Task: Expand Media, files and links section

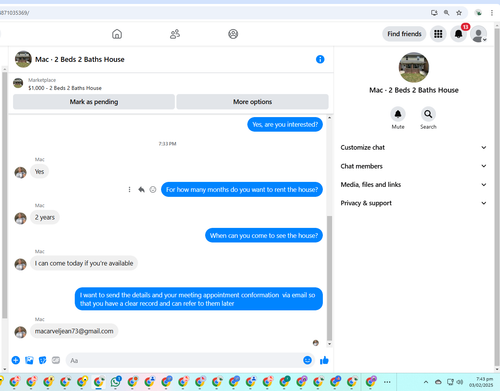Action: point(413,184)
